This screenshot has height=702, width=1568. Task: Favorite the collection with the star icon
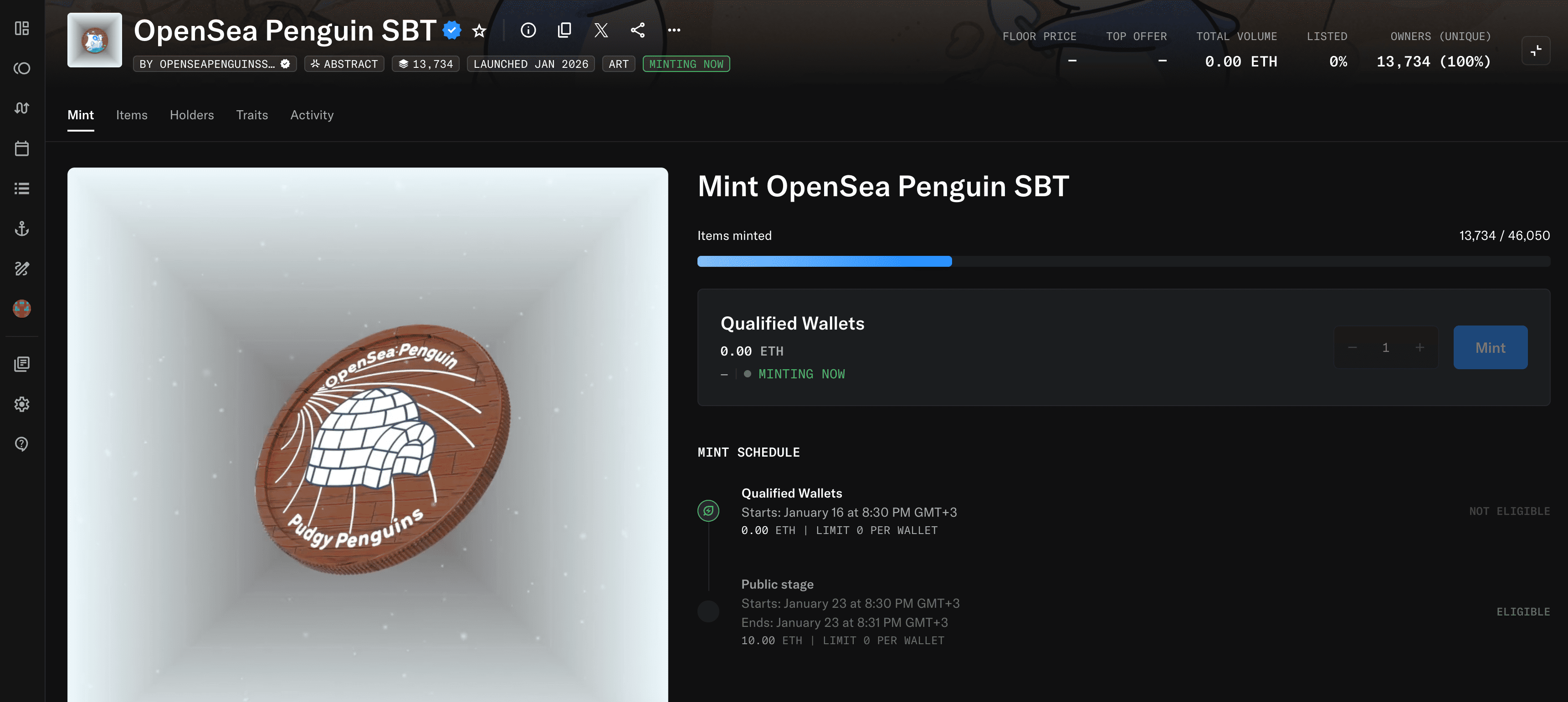tap(479, 31)
